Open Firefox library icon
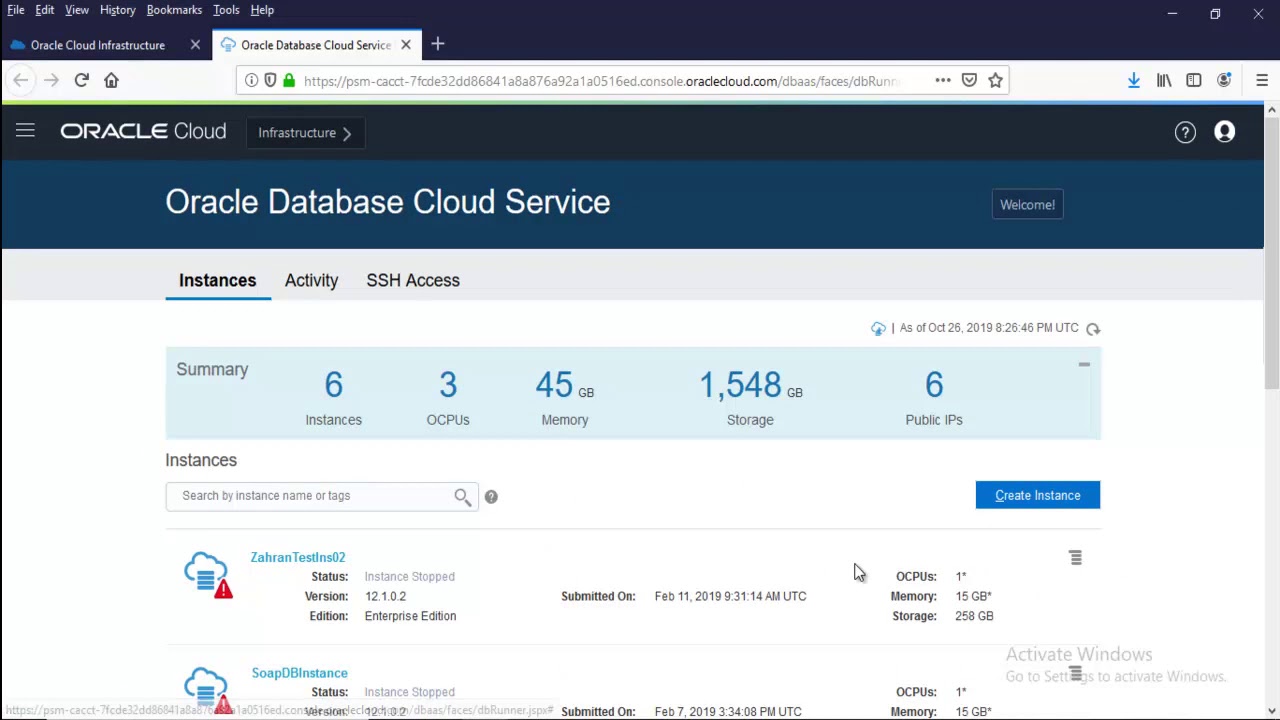 1164,80
